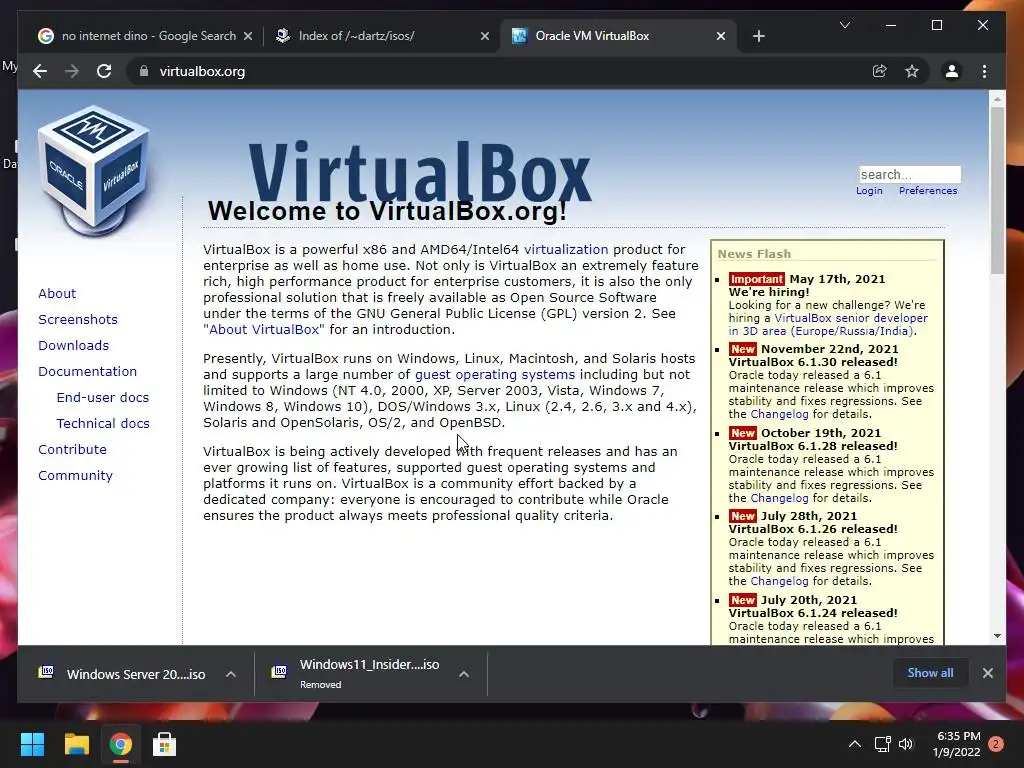
Task: Open the Community page
Action: point(75,475)
